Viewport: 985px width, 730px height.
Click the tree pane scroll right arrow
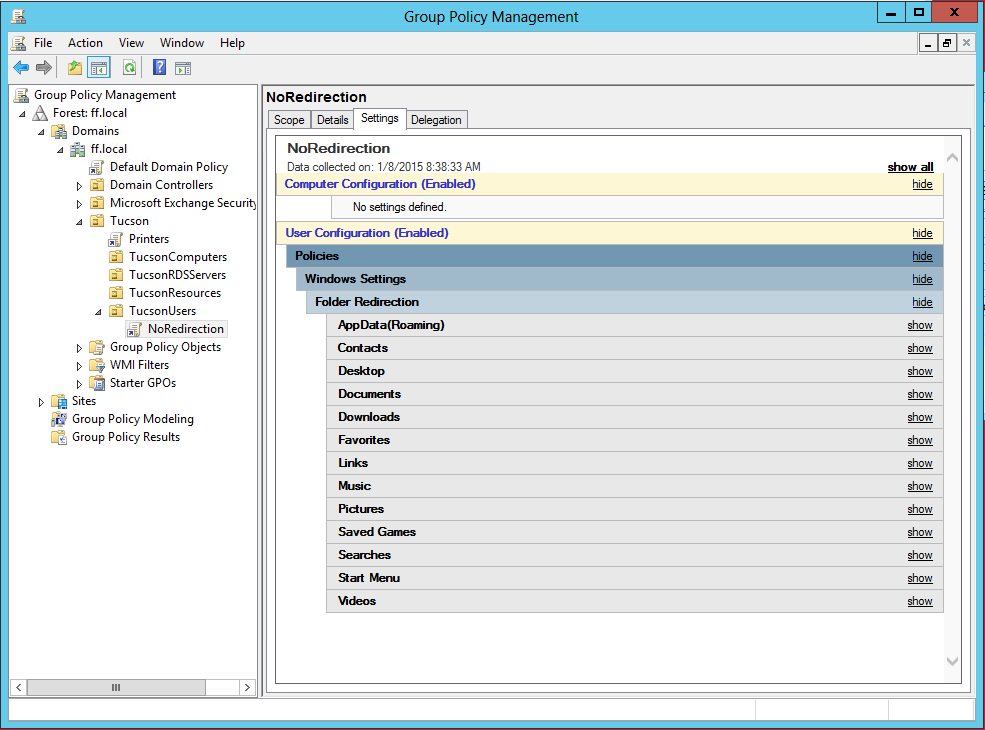pos(248,687)
